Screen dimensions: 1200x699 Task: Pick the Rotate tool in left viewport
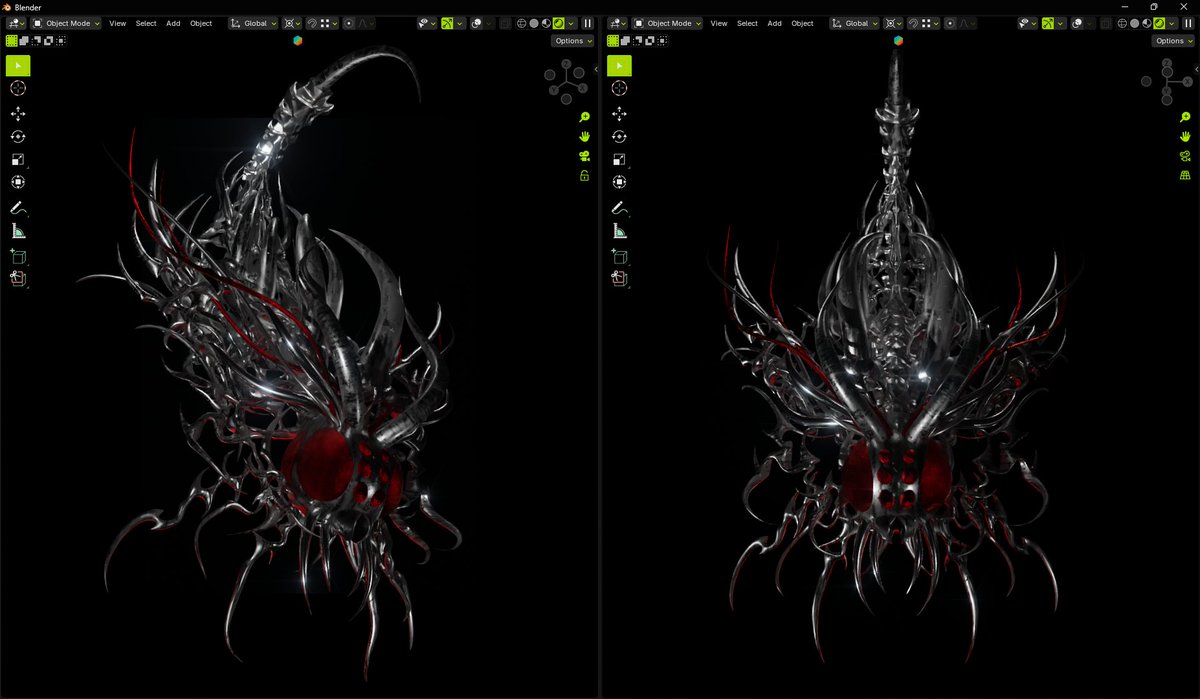tap(18, 137)
